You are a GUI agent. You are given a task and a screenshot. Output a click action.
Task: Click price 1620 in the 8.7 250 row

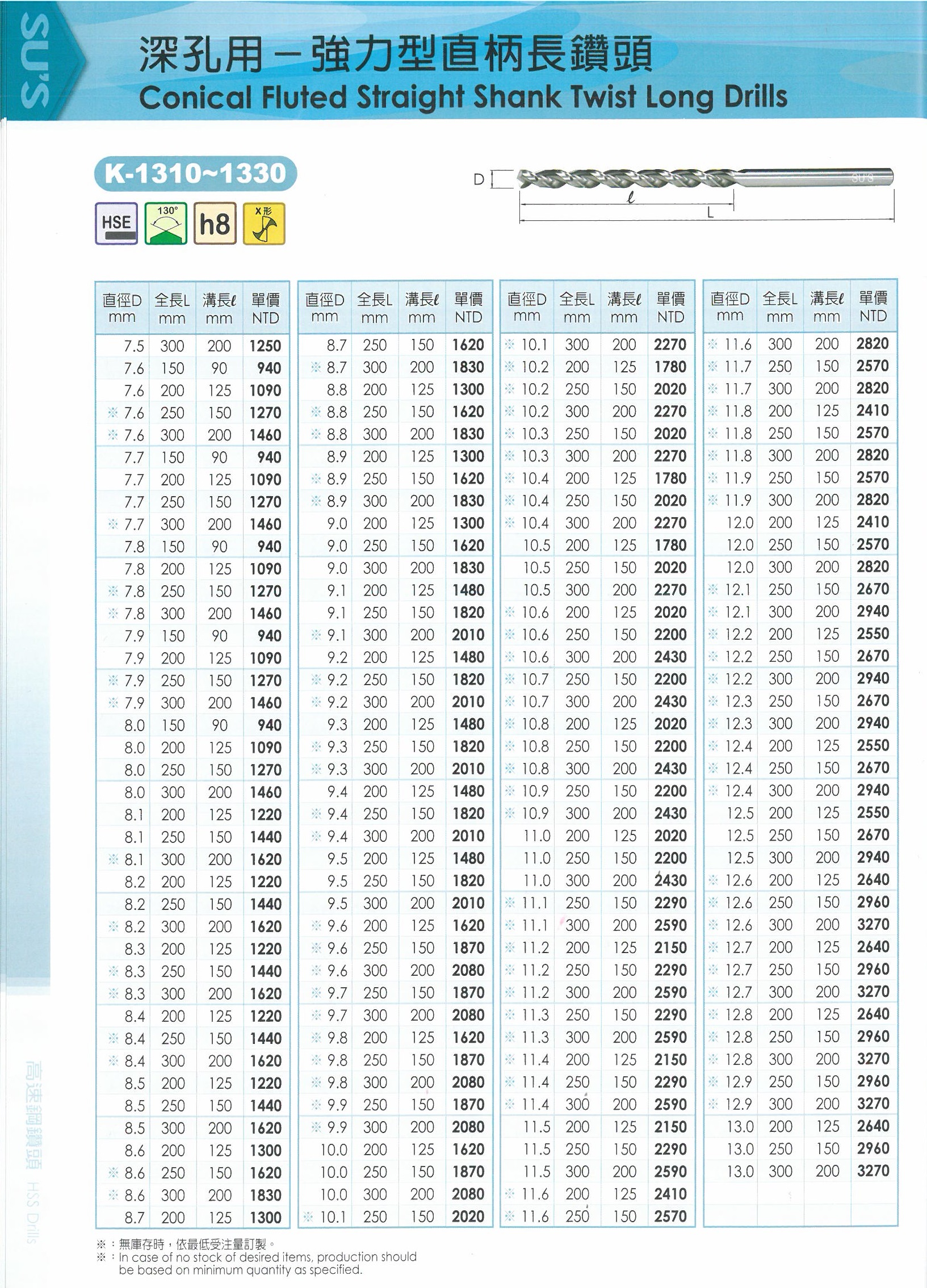tap(468, 345)
